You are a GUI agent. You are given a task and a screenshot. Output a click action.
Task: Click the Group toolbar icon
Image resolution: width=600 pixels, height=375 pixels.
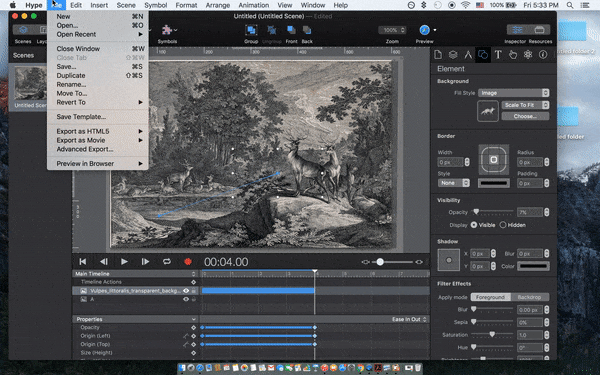point(251,30)
